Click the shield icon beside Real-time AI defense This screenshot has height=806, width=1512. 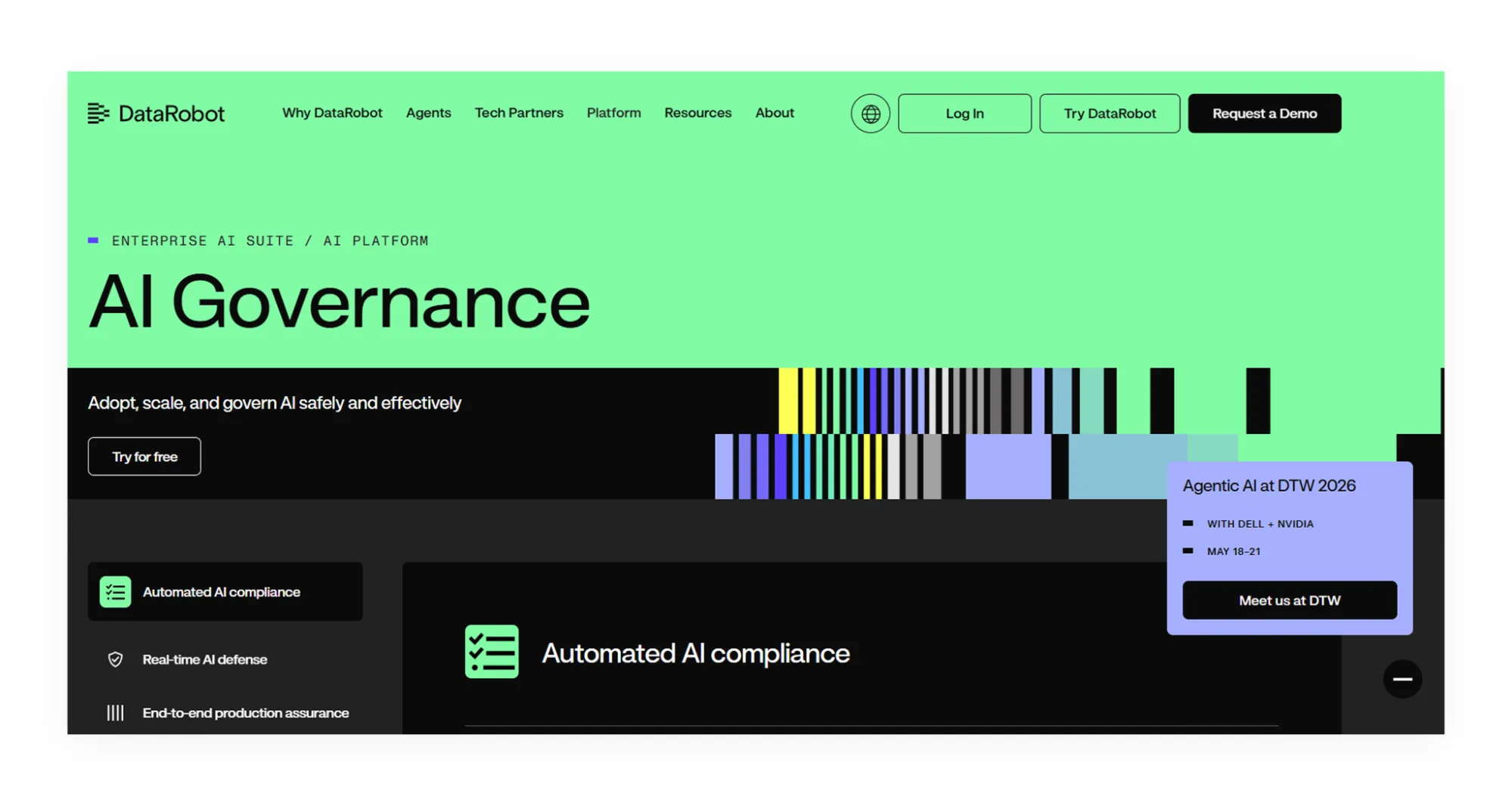coord(115,659)
